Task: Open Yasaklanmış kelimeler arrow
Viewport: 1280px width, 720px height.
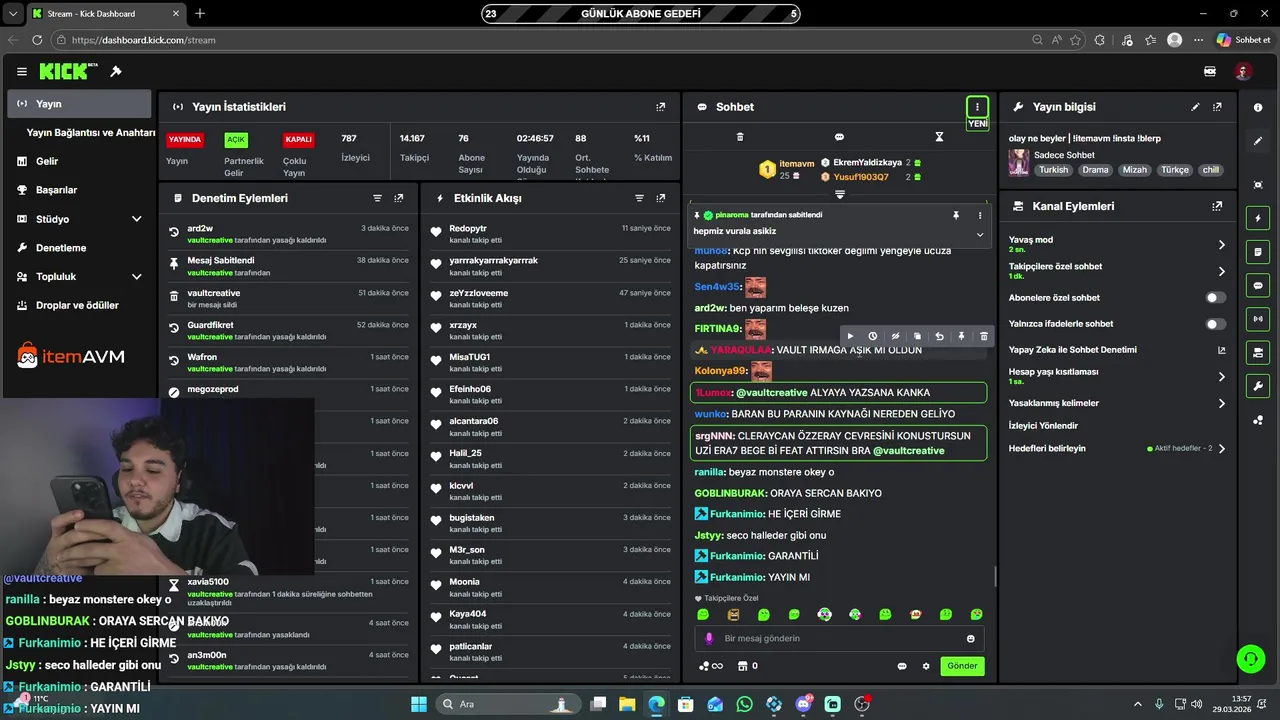Action: 1221,403
